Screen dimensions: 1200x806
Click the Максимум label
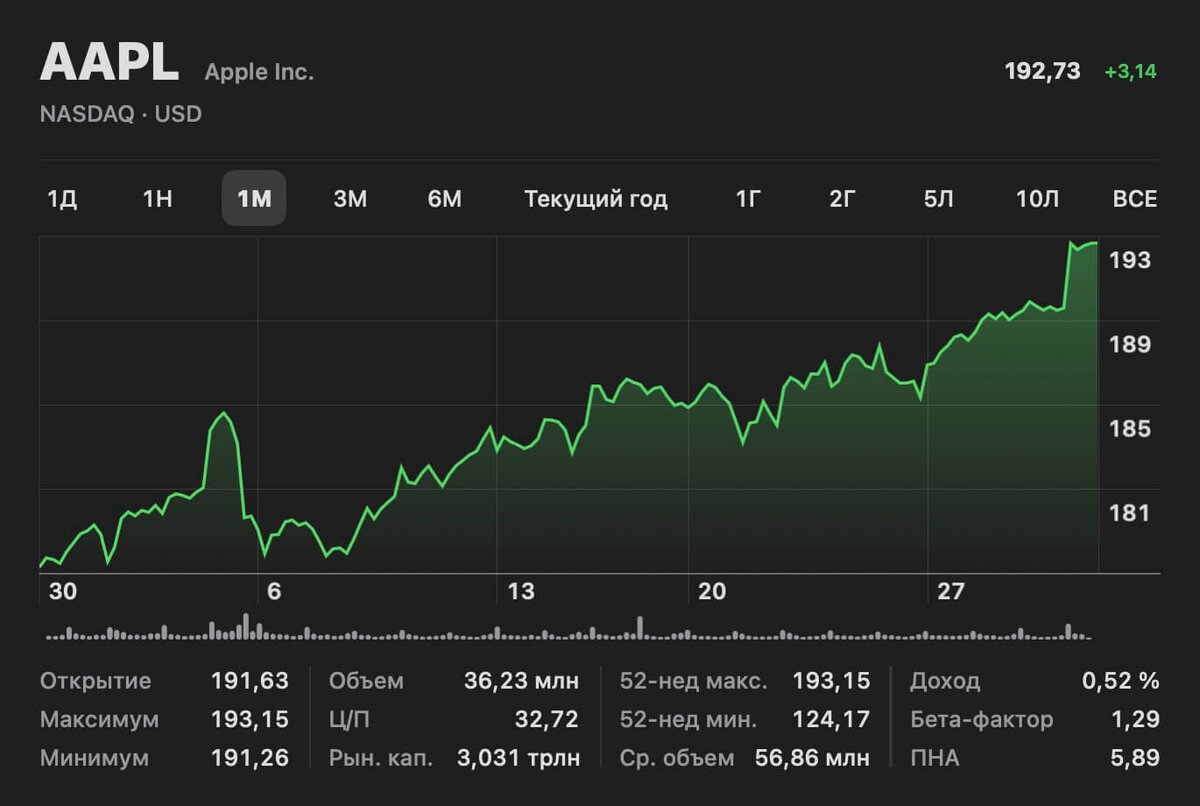[x=100, y=719]
